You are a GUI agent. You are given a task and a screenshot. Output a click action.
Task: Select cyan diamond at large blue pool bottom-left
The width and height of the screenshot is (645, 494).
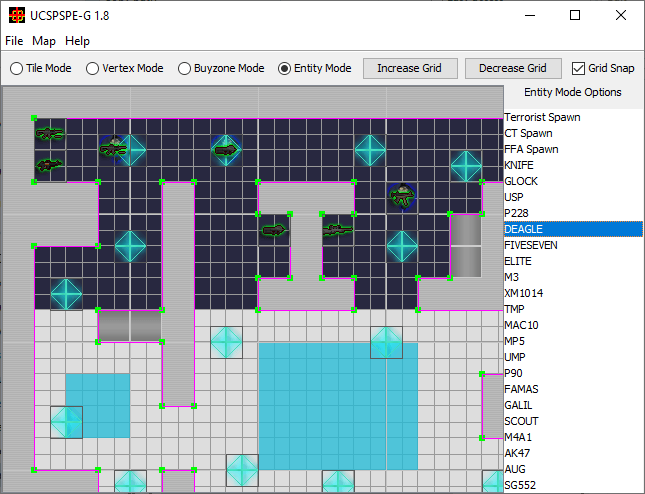point(242,470)
